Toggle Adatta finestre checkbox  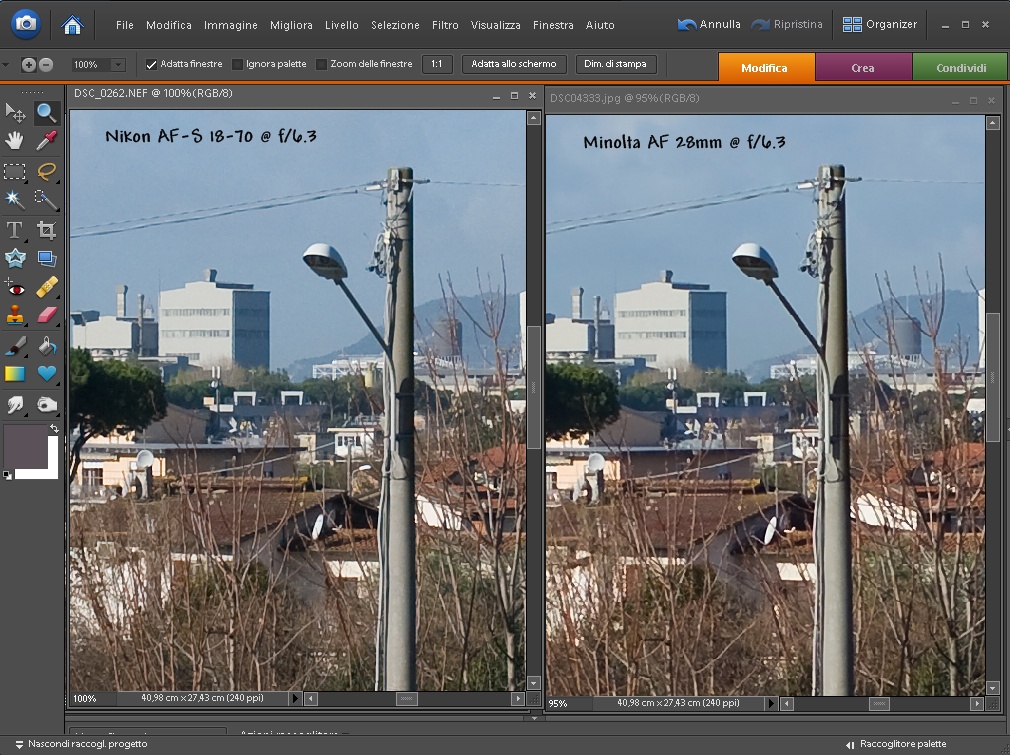coord(151,64)
